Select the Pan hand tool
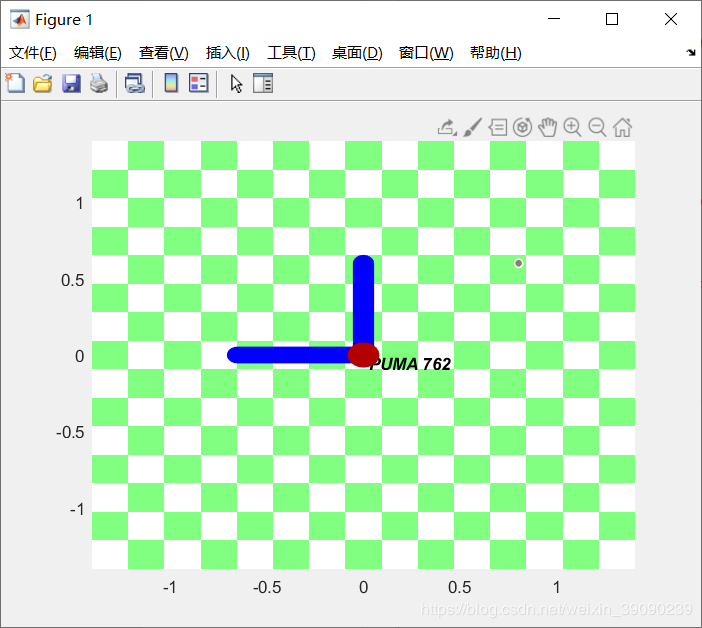Screen dimensions: 702x628 (548, 128)
